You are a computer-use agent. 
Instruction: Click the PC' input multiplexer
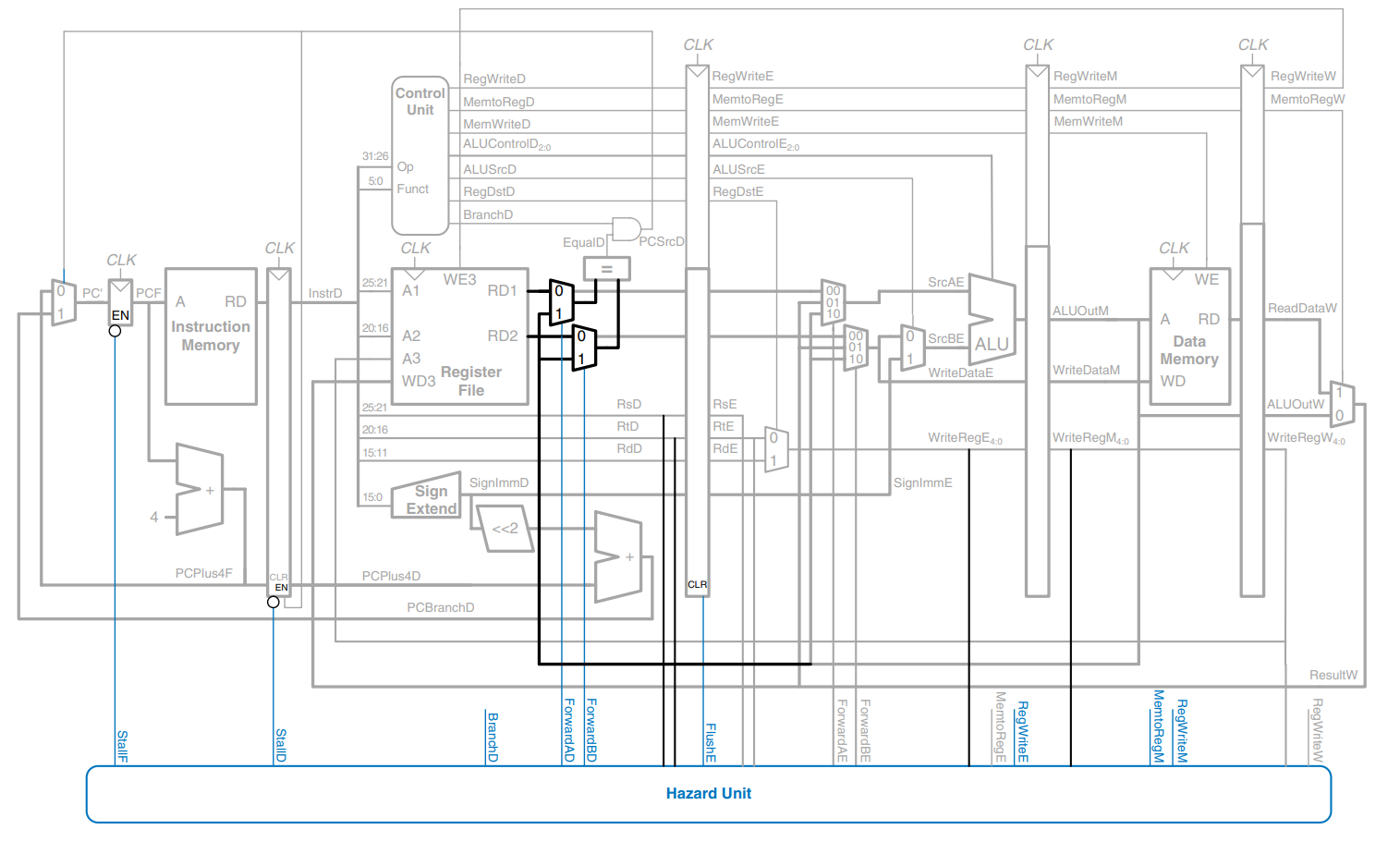[x=62, y=302]
